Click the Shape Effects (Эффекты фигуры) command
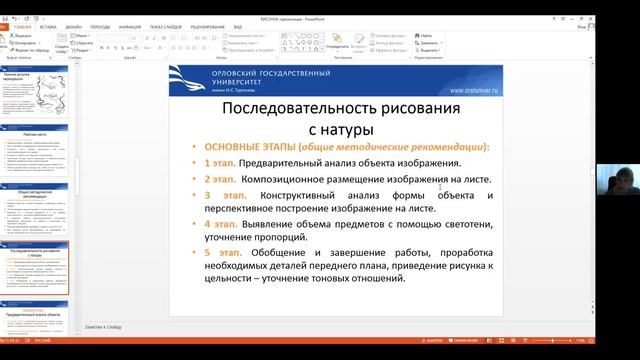 tap(389, 50)
